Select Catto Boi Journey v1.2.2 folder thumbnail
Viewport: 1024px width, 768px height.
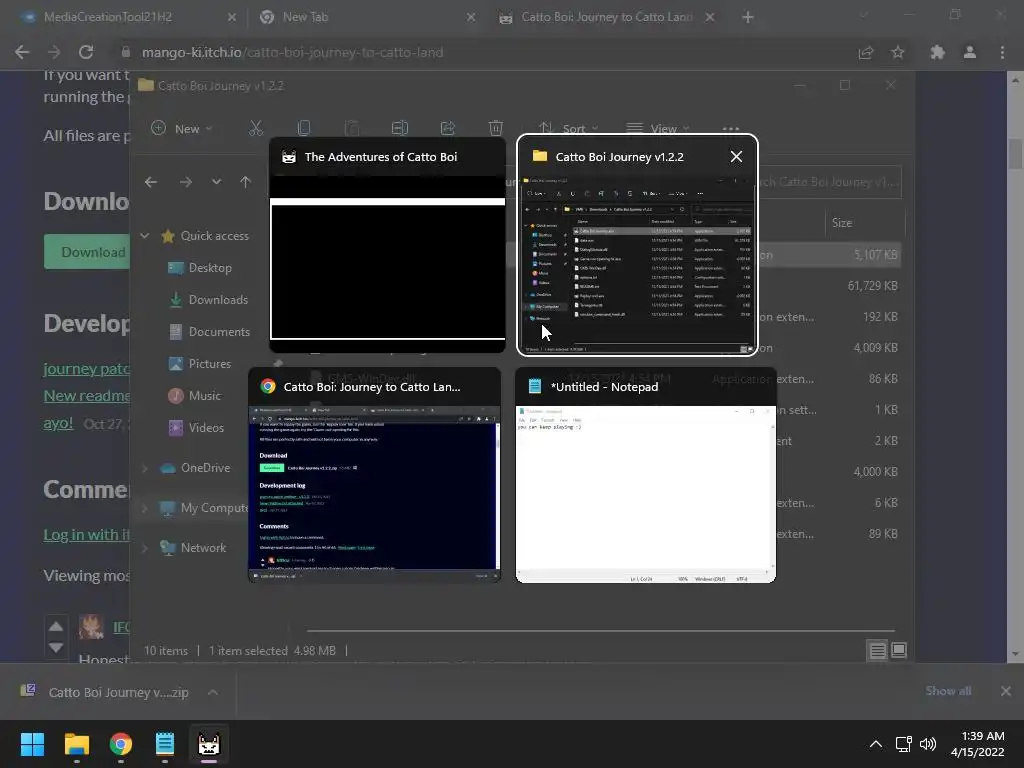(637, 246)
